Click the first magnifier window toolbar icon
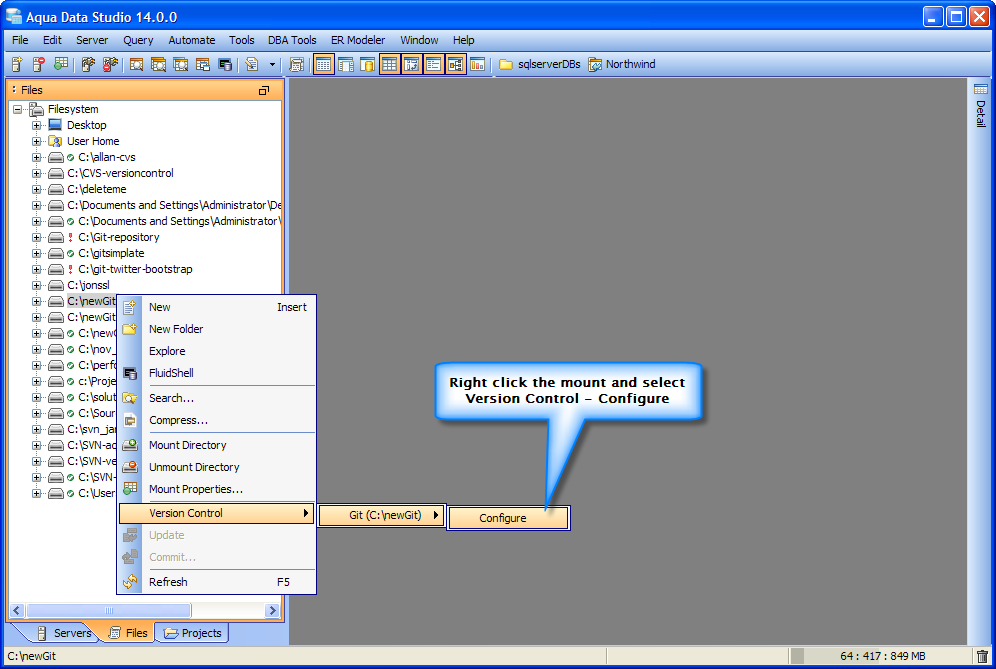Screen dimensions: 996x669 click(x=136, y=64)
